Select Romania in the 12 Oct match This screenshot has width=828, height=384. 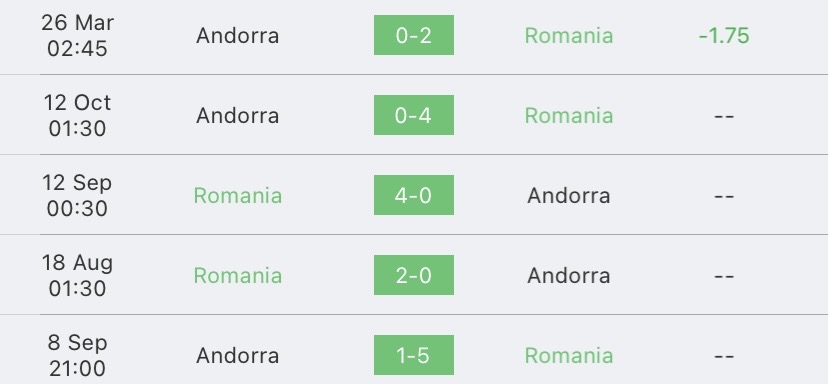(569, 116)
